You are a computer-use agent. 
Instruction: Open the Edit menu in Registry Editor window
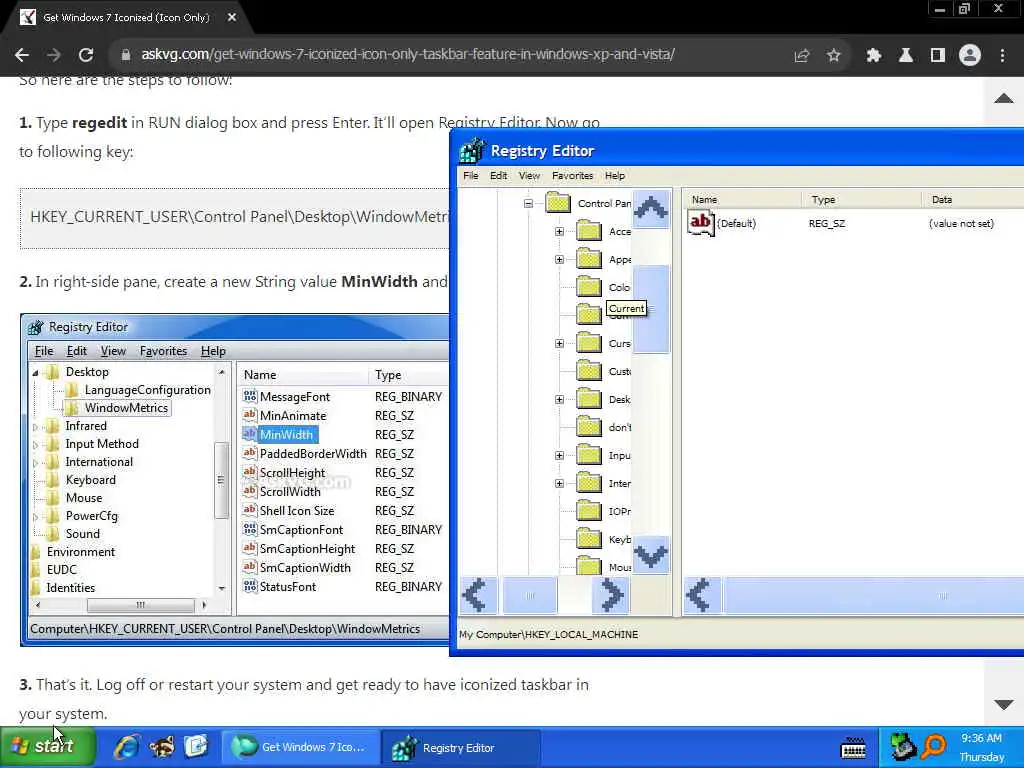(x=498, y=176)
